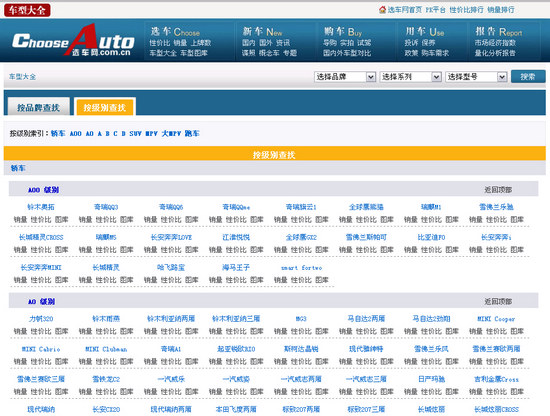Open the MINI Cabrio model link
The image size is (550, 416).
(x=41, y=349)
